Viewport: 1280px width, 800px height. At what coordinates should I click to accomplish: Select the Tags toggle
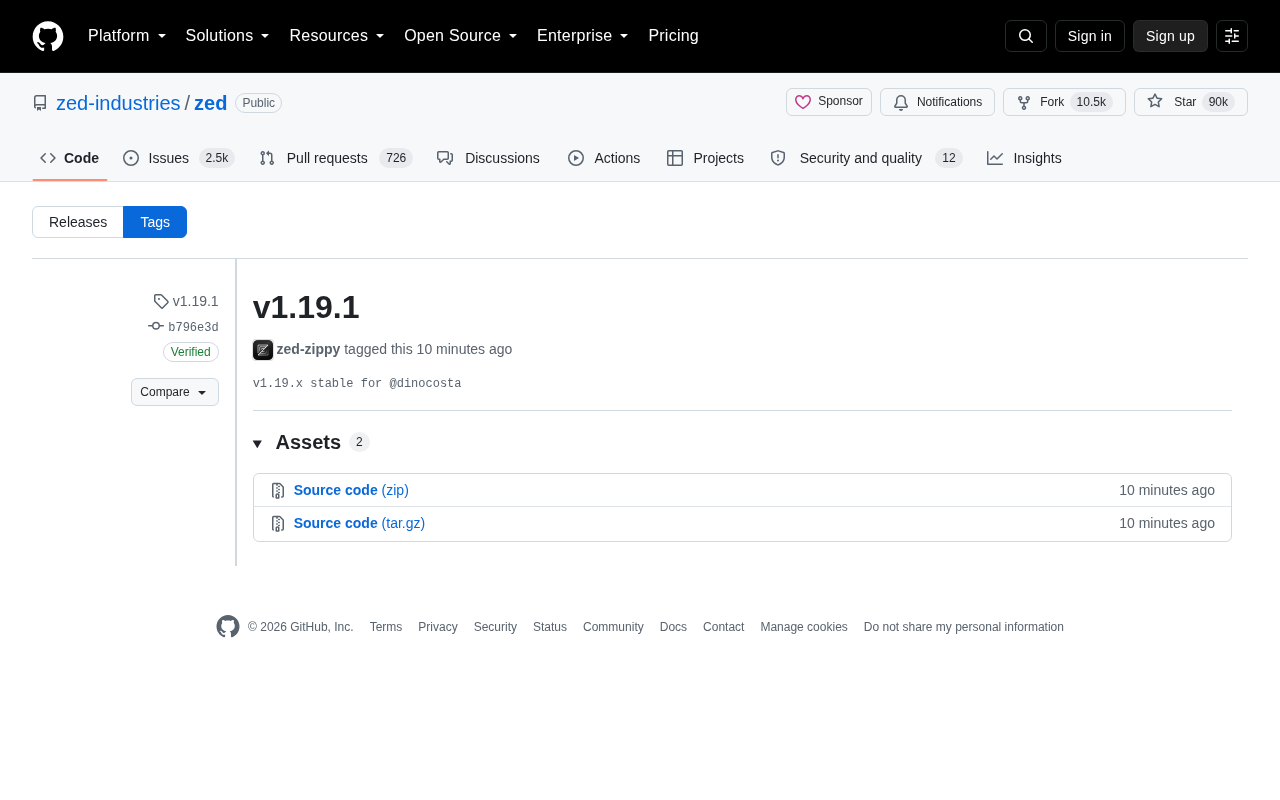tap(155, 222)
